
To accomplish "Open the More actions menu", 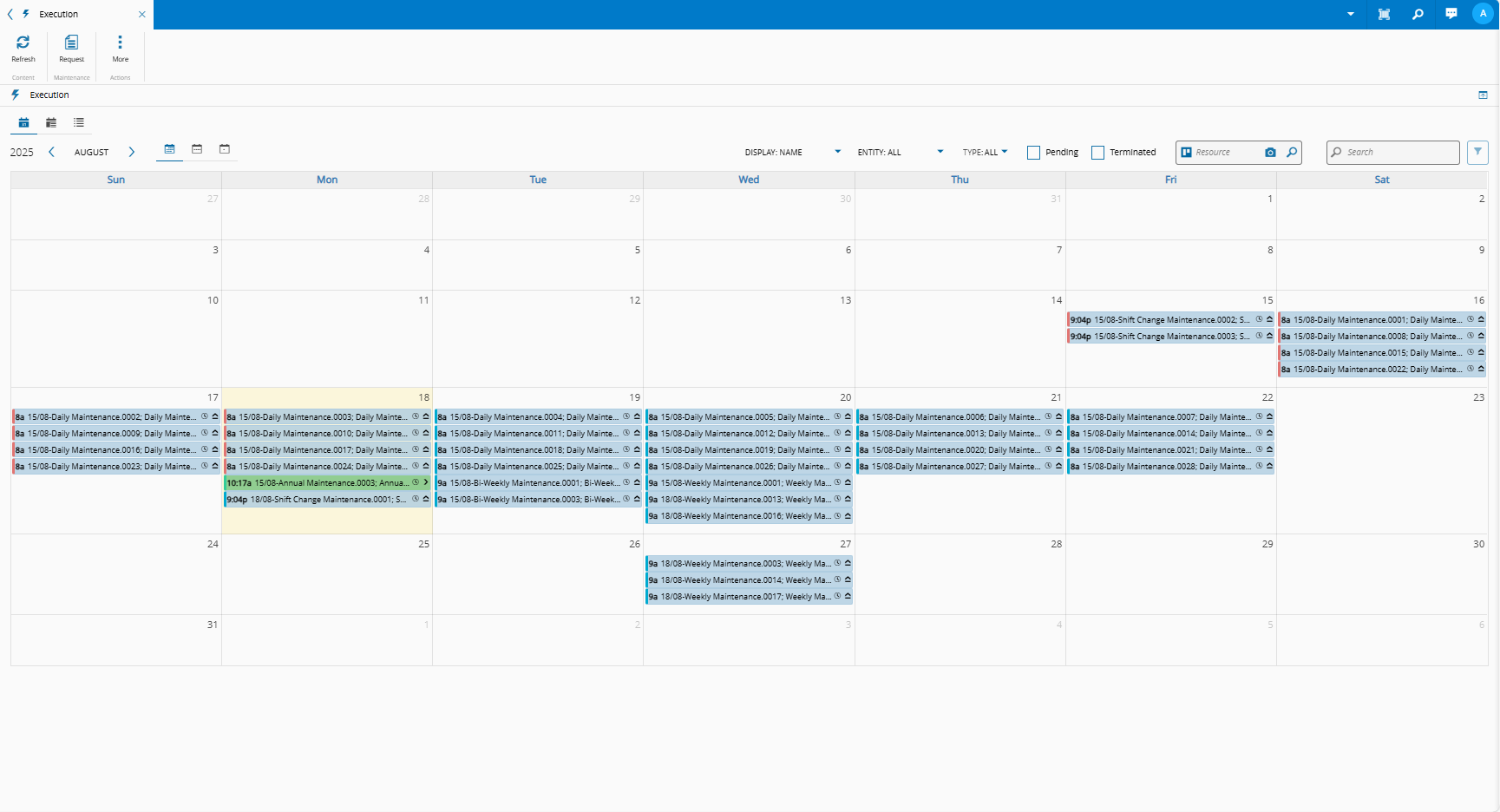I will 120,49.
